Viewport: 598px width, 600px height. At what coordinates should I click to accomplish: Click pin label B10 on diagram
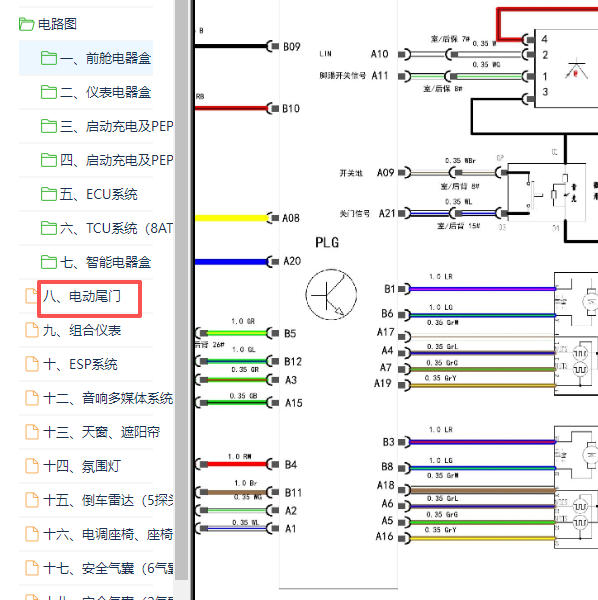[x=291, y=109]
